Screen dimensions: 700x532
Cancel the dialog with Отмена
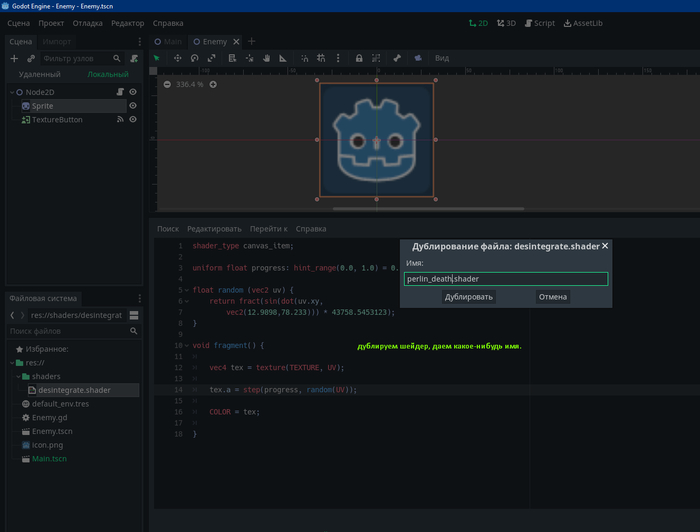[552, 297]
